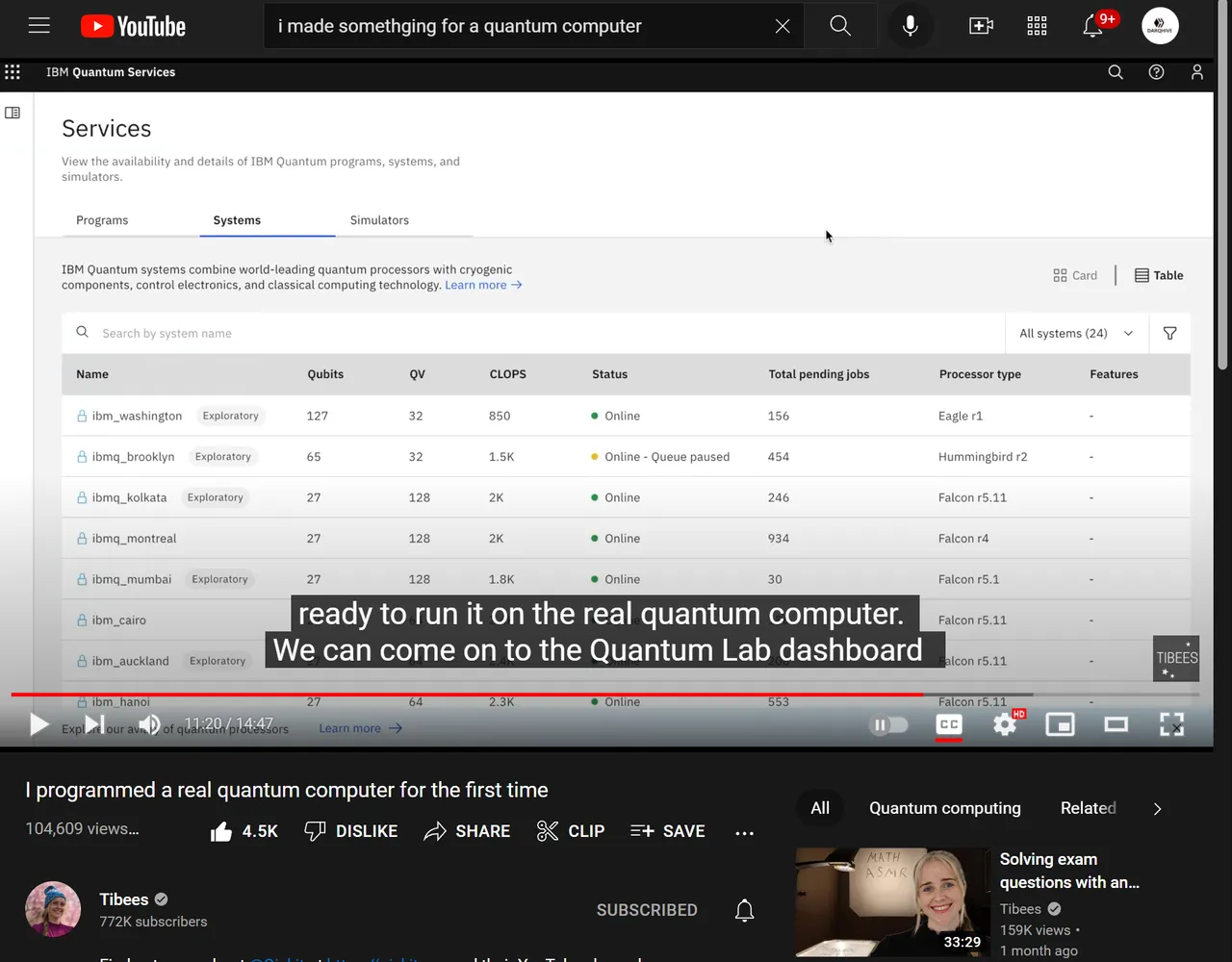Click Search by system name field
1232x962 pixels.
coord(533,333)
